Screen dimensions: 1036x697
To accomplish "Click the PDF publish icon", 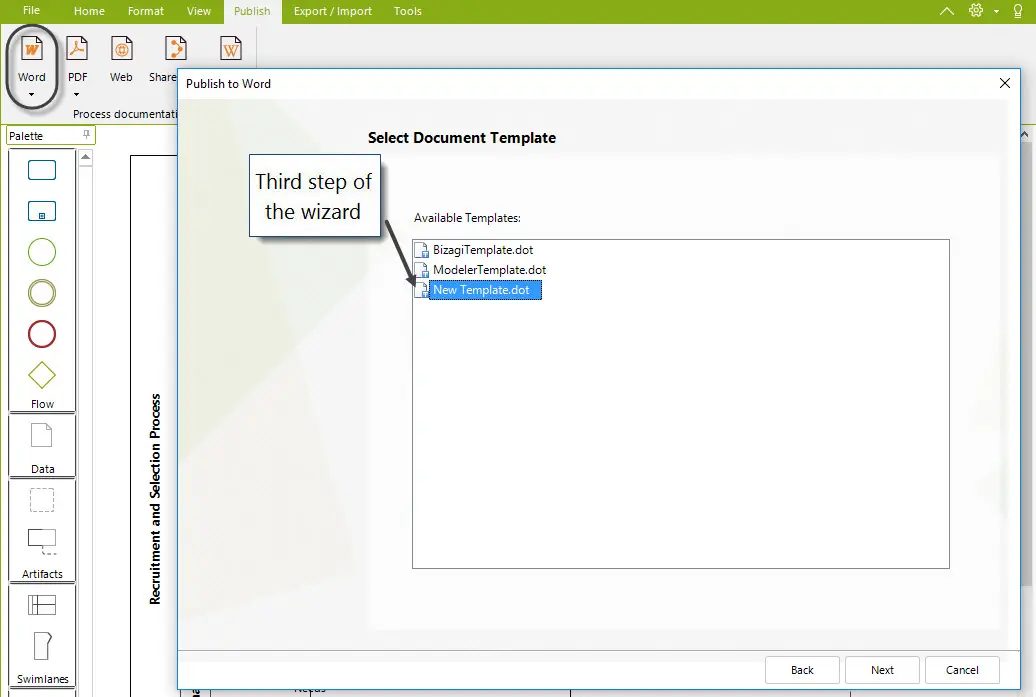I will point(77,50).
